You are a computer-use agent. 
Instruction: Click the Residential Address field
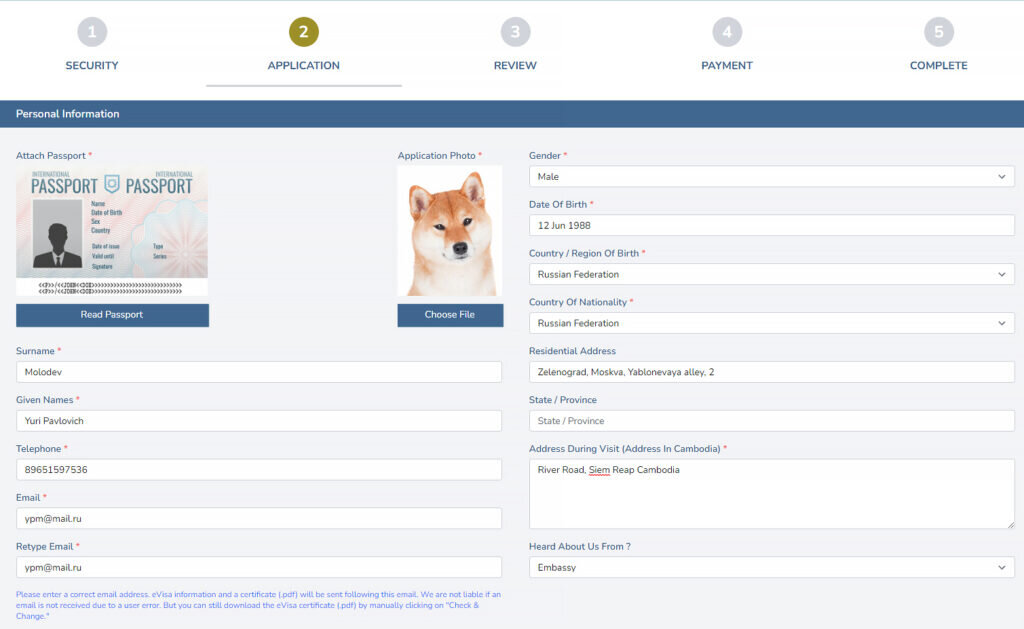click(771, 372)
